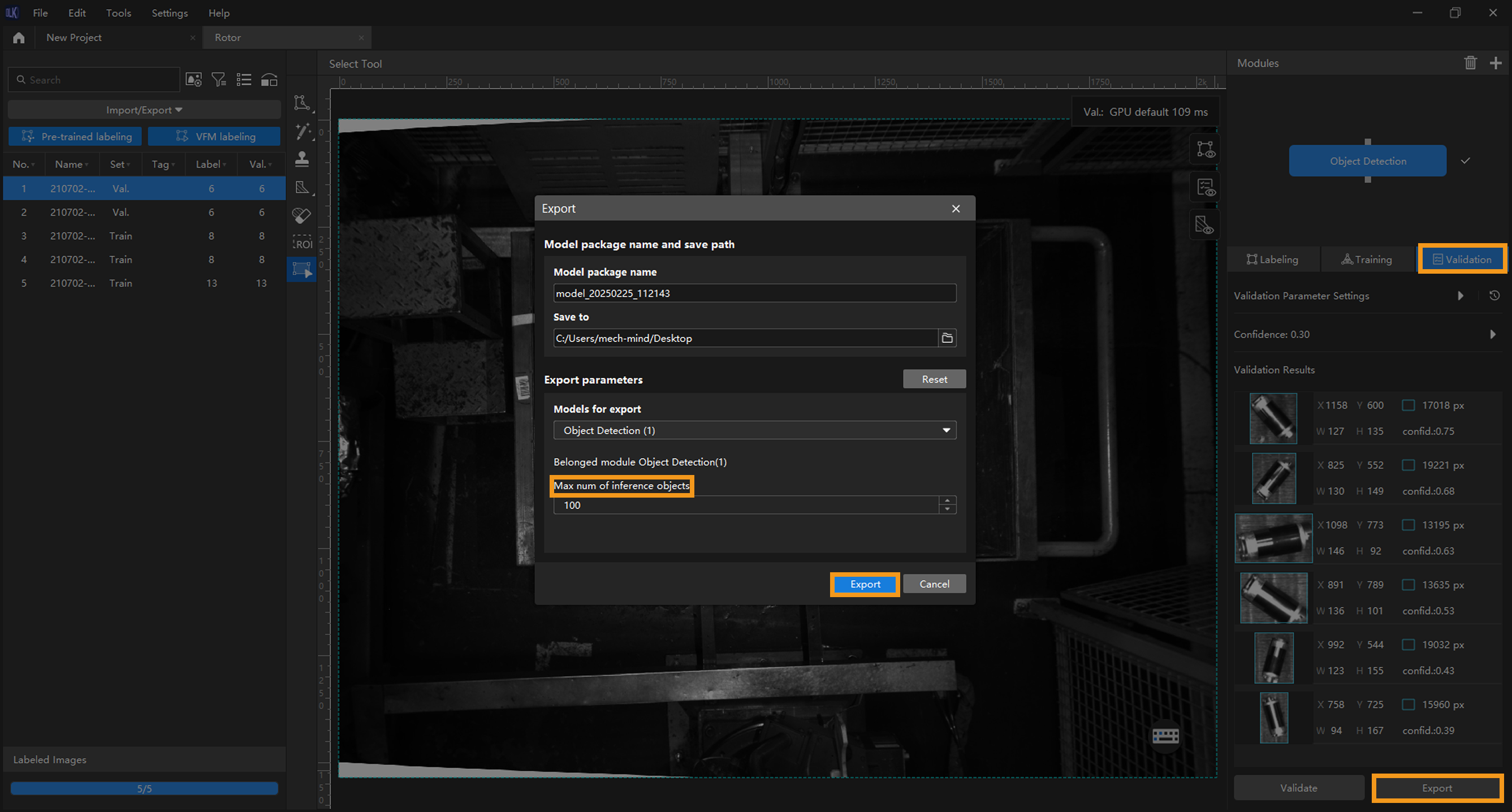Toggle label visibility on canvas
1512x812 pixels.
(1205, 149)
